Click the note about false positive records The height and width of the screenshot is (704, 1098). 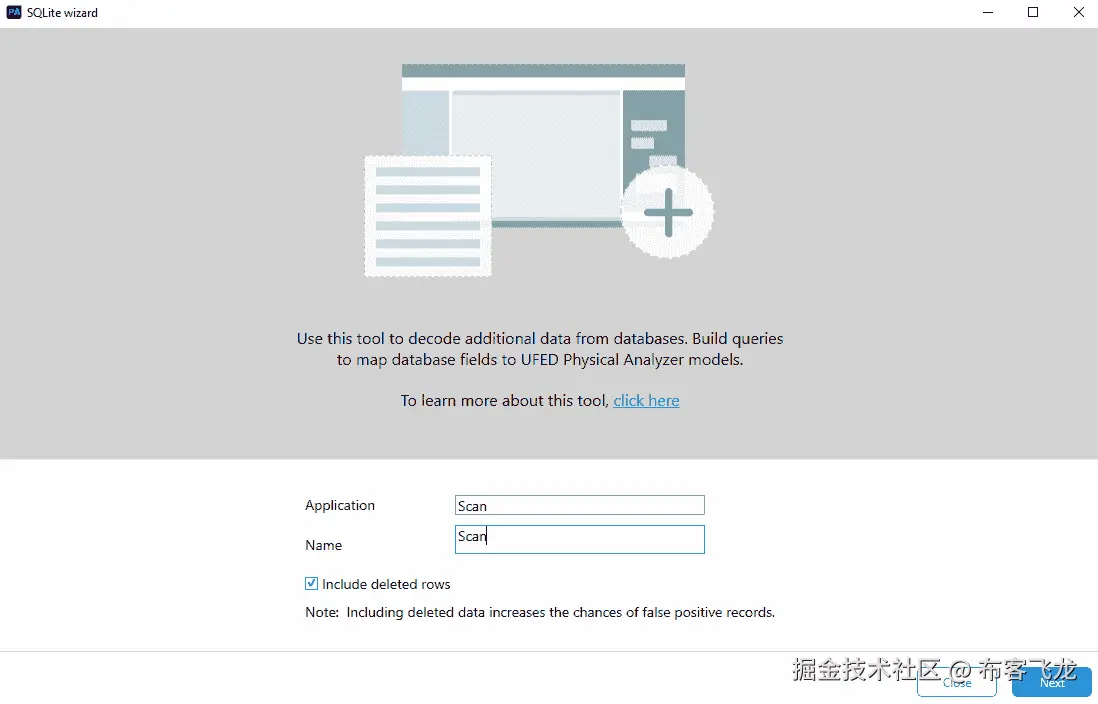(540, 612)
